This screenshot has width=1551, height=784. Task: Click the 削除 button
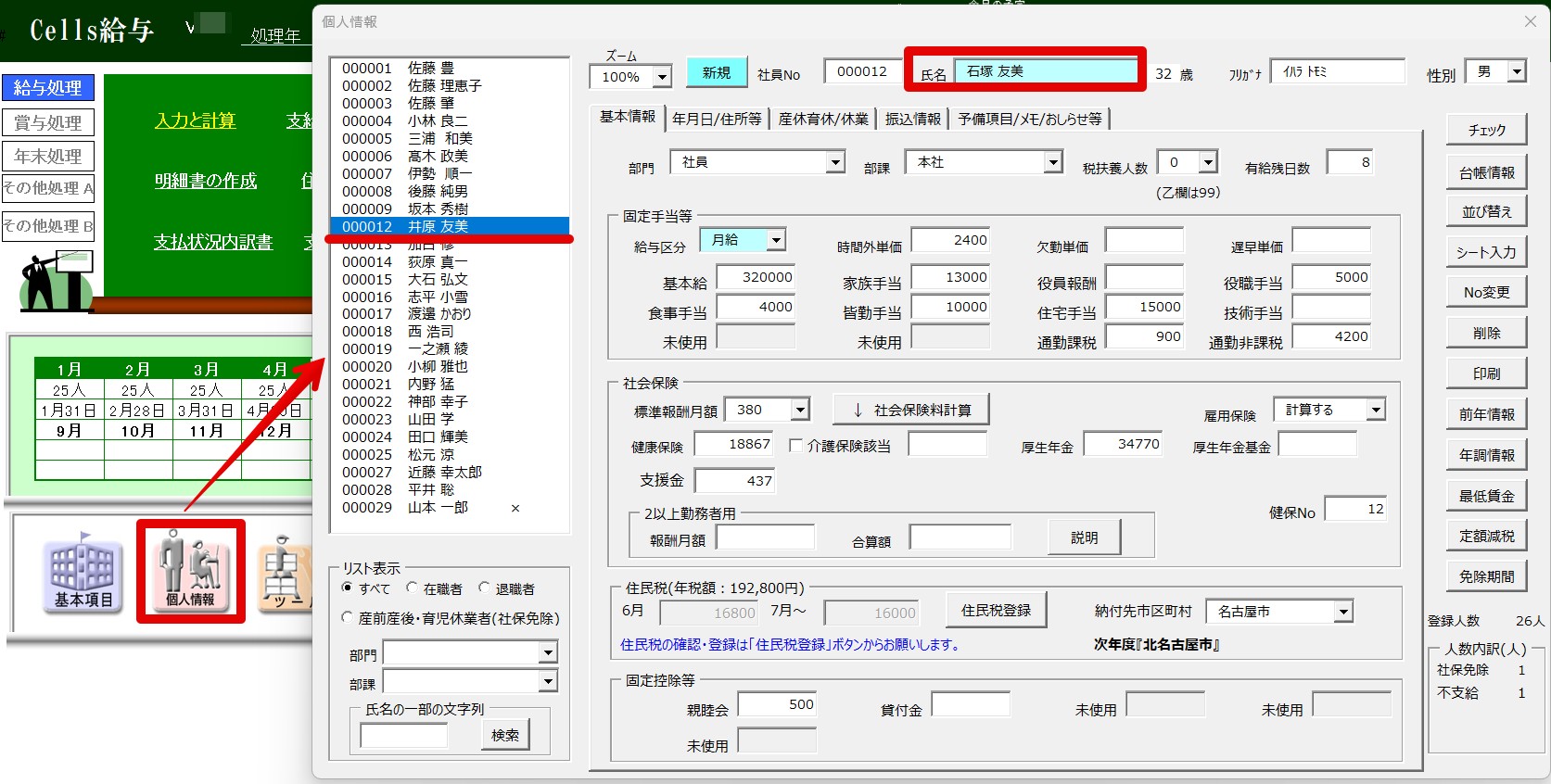tap(1487, 333)
